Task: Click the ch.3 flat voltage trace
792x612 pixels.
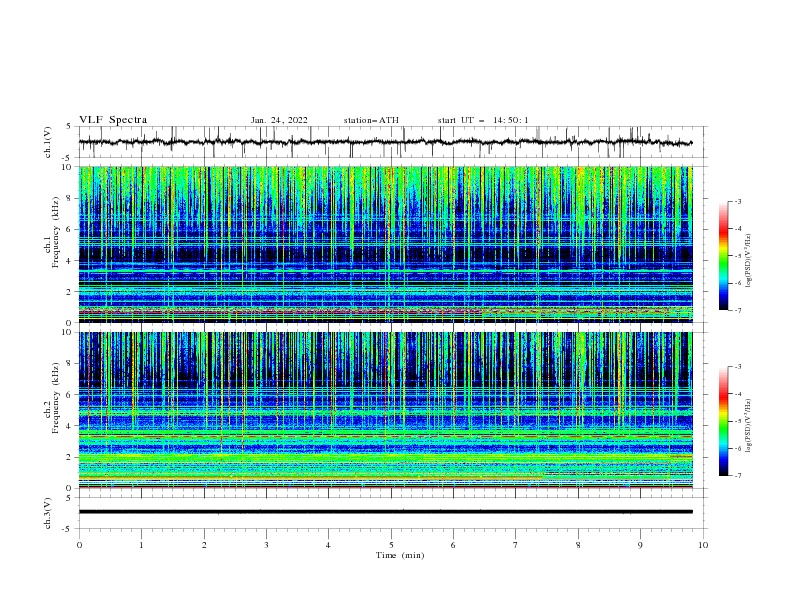Action: pos(386,512)
